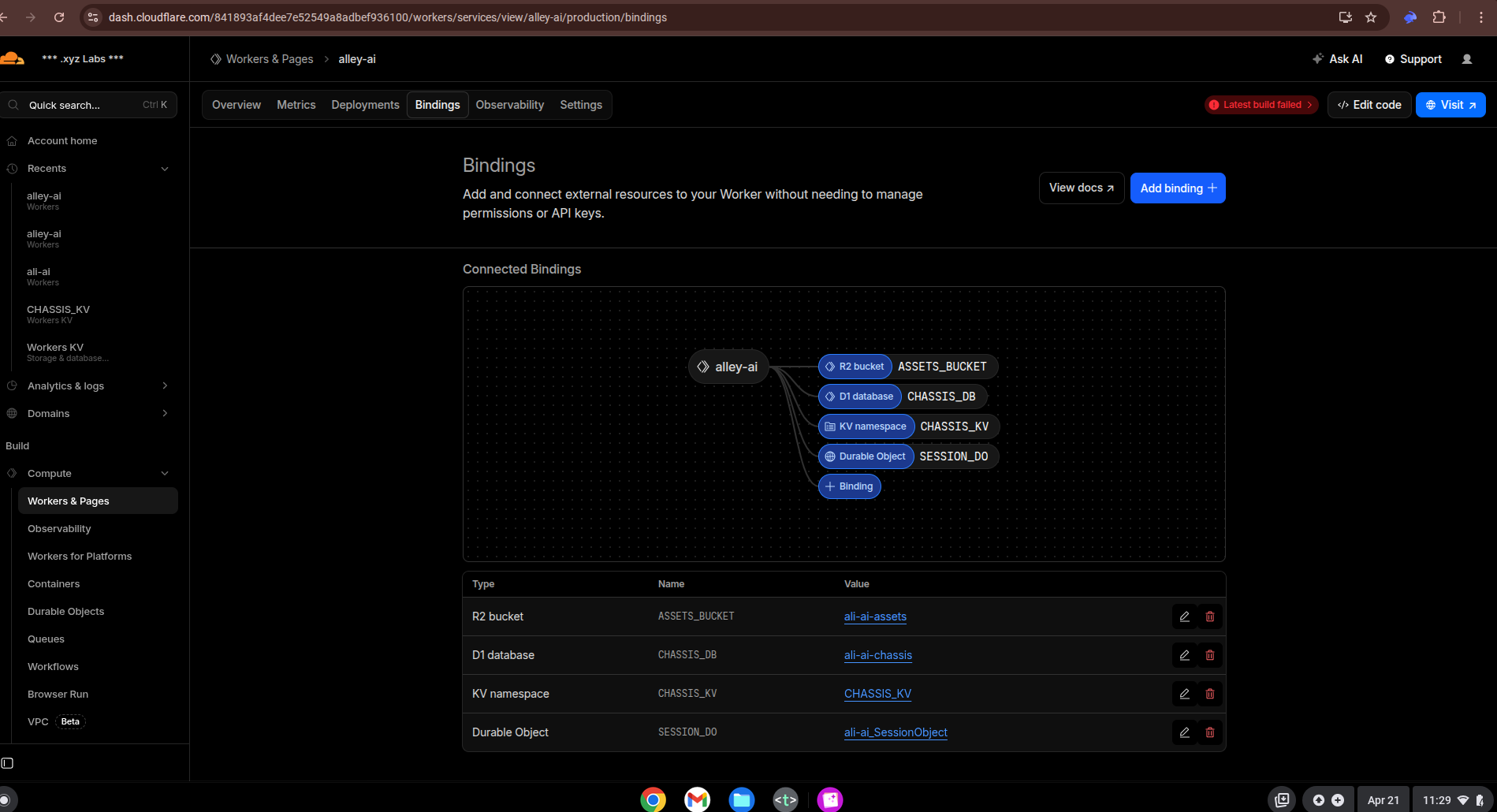The width and height of the screenshot is (1497, 812).
Task: Click the Add binding button
Action: (1177, 188)
